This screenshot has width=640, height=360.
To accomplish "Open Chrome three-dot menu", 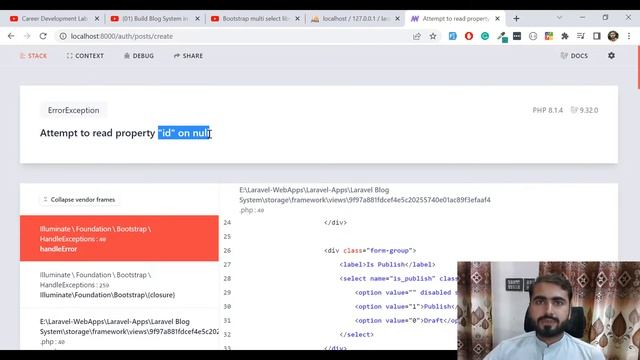I will (x=629, y=36).
